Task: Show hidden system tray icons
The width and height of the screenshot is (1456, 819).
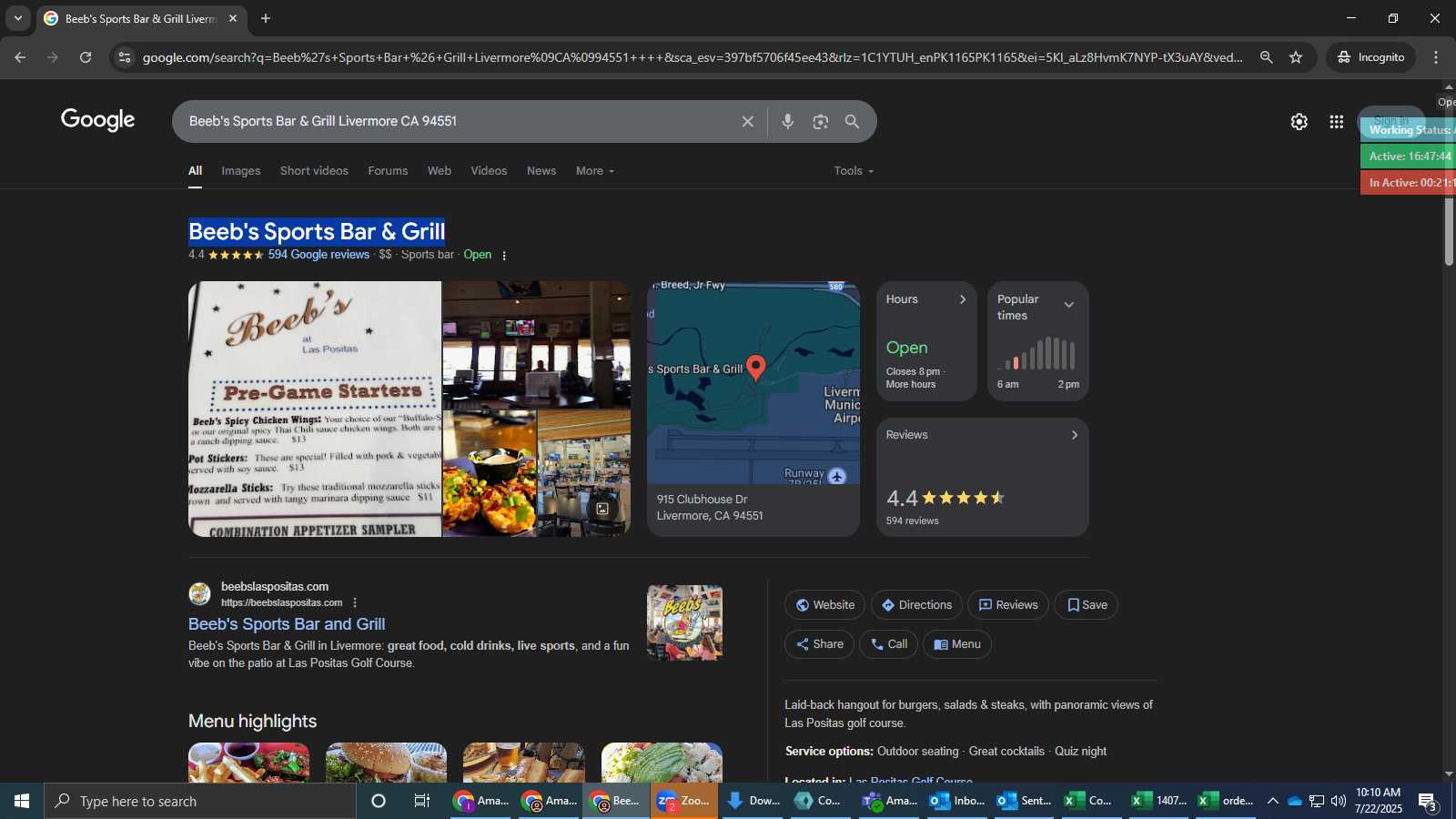Action: point(1273,801)
